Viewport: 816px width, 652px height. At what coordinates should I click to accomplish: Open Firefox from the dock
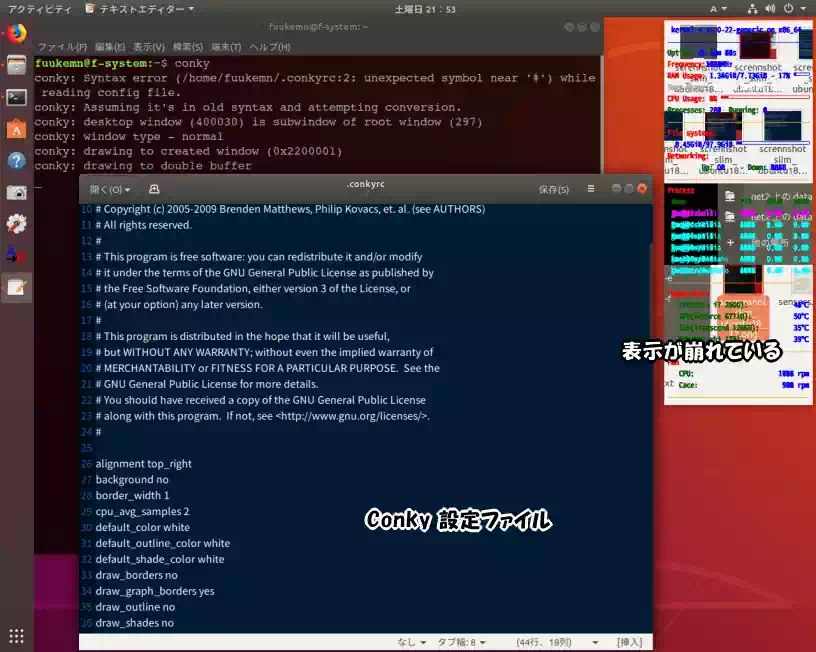pos(17,34)
